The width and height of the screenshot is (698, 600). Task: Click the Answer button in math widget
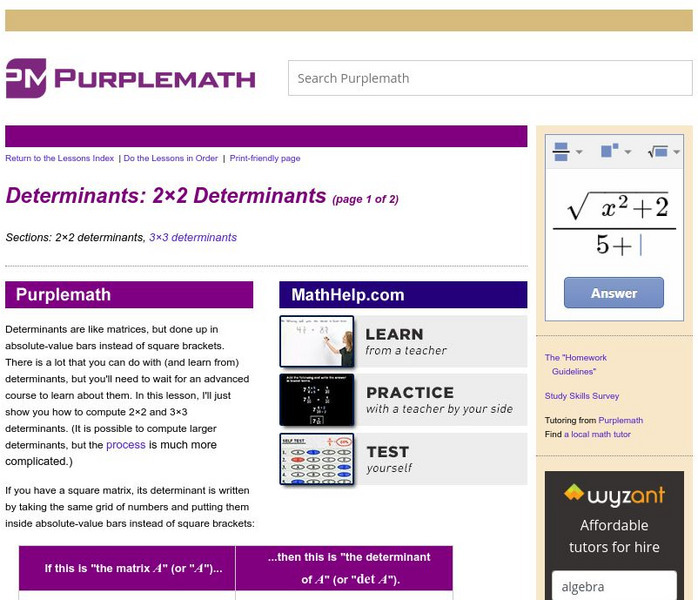click(x=614, y=293)
